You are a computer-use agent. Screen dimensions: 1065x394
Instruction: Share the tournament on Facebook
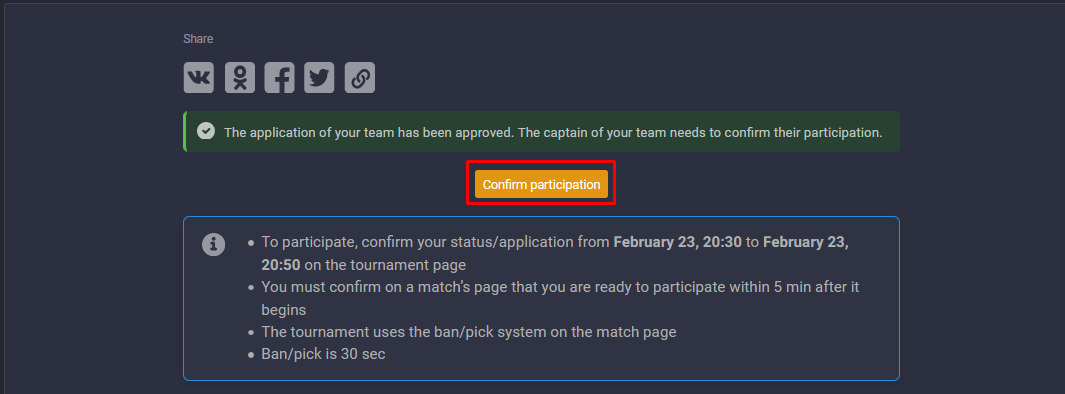click(279, 77)
